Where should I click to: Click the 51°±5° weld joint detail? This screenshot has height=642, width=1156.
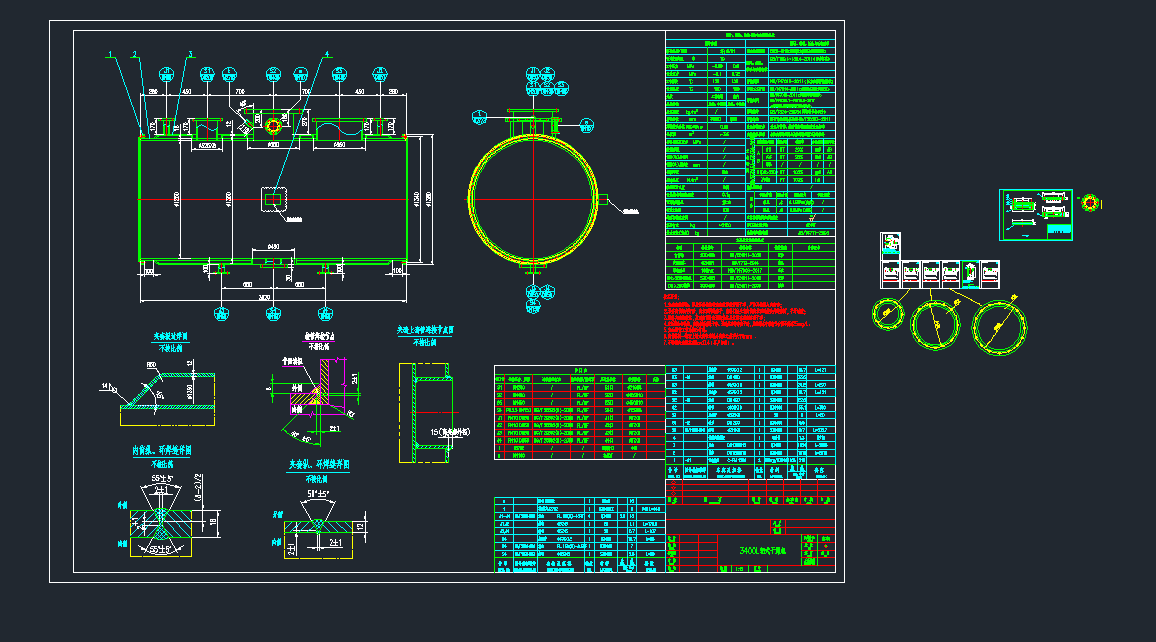click(x=318, y=525)
